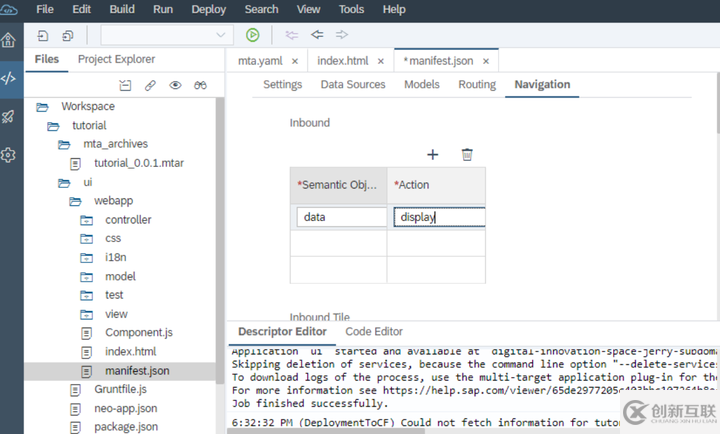
Task: Open the Build menu
Action: point(122,9)
